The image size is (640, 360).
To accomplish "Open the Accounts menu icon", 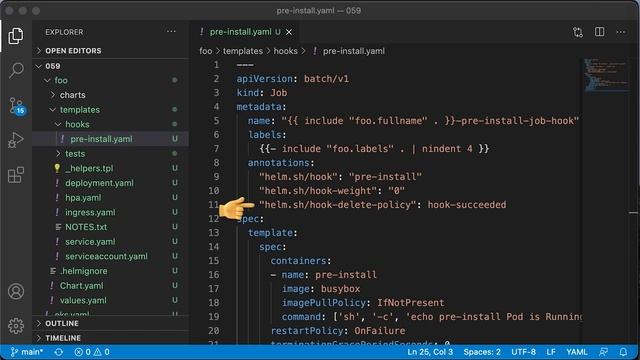I will (16, 291).
